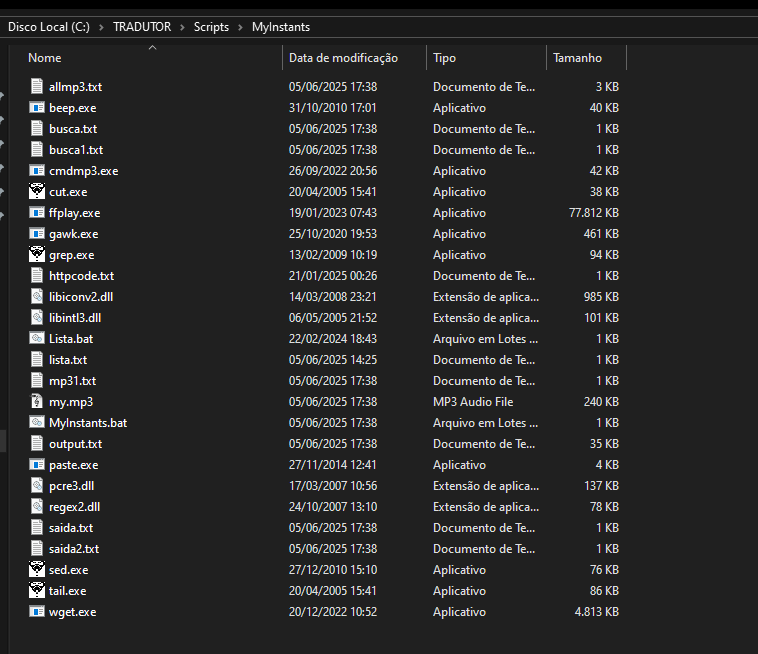Click the Tipo column header
This screenshot has height=654, width=758.
point(445,58)
